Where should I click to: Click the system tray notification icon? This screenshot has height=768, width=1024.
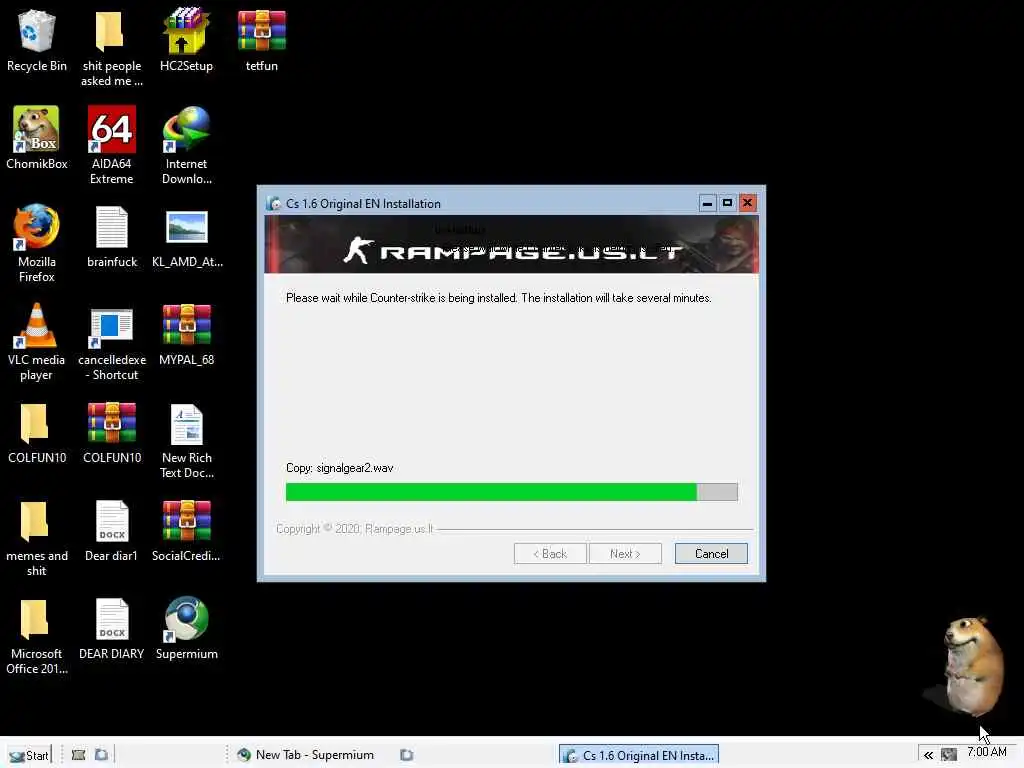tap(949, 755)
